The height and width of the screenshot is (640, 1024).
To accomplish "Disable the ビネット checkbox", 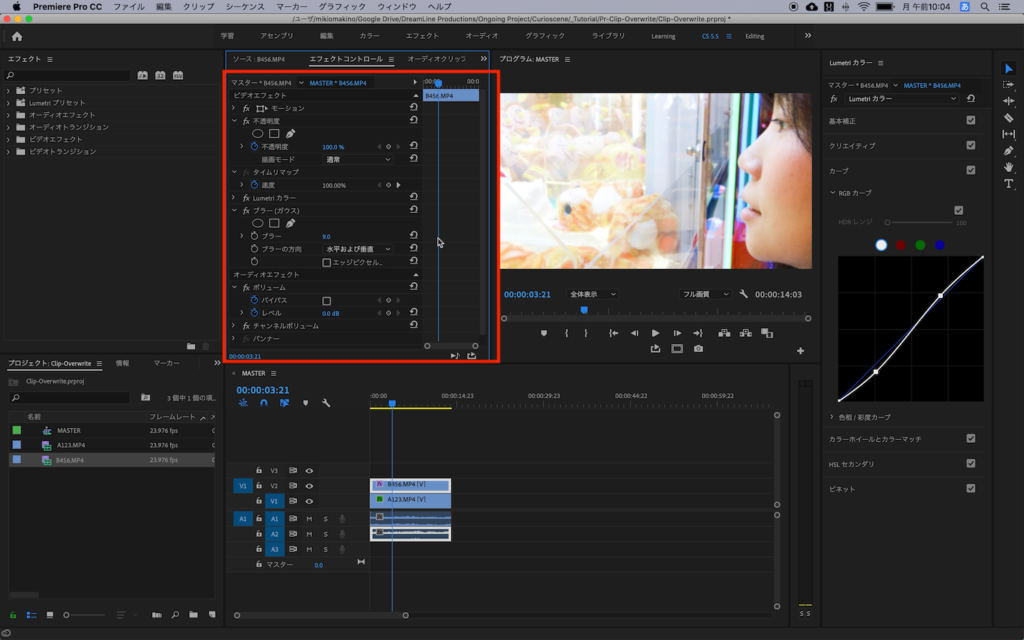I will pyautogui.click(x=970, y=488).
